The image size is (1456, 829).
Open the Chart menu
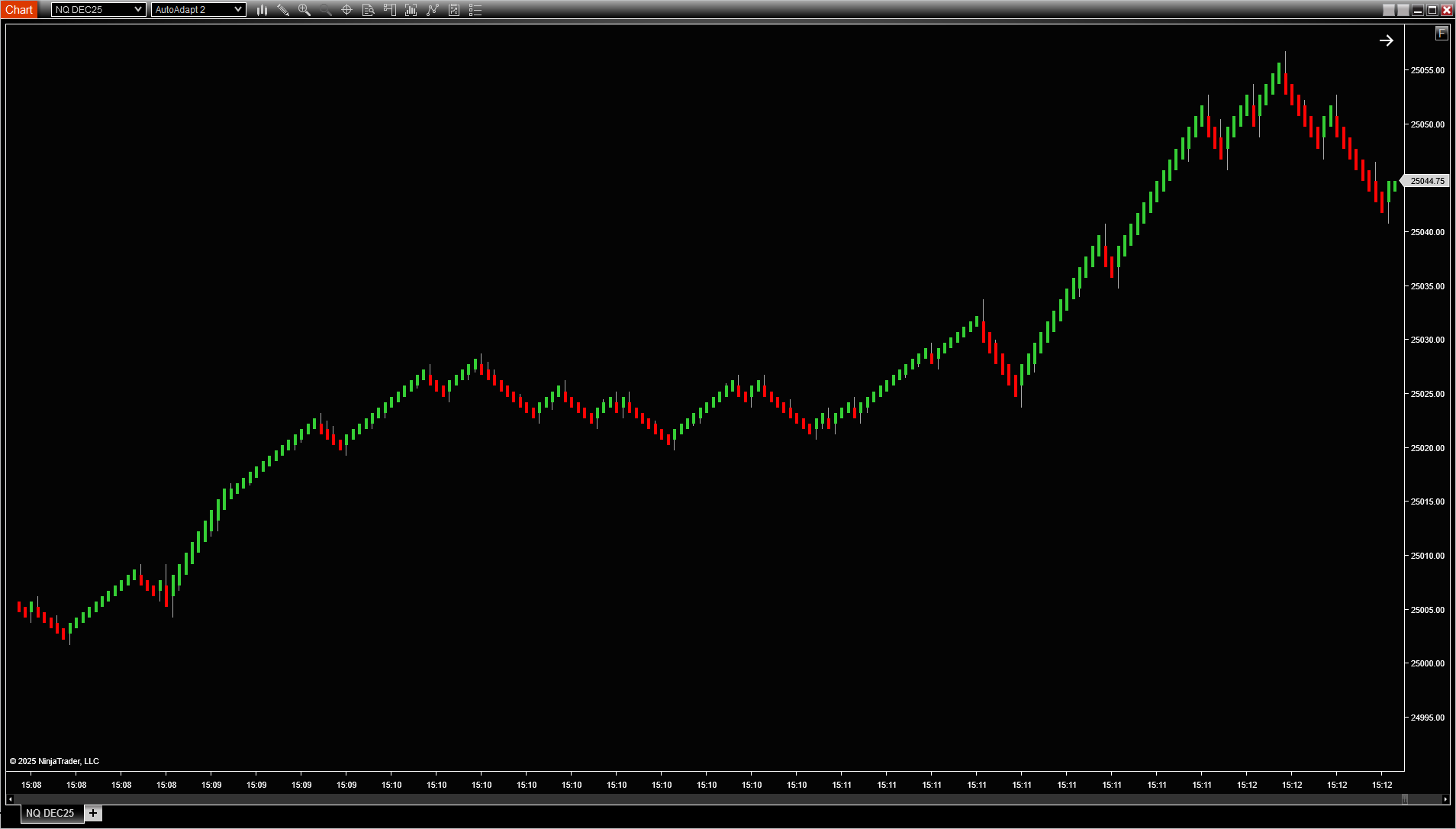(x=19, y=9)
